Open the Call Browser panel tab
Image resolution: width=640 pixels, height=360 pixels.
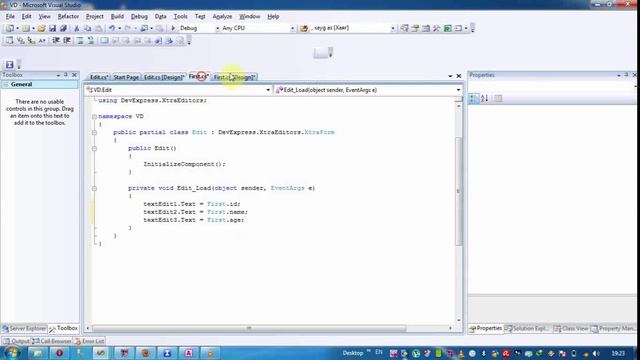point(52,341)
